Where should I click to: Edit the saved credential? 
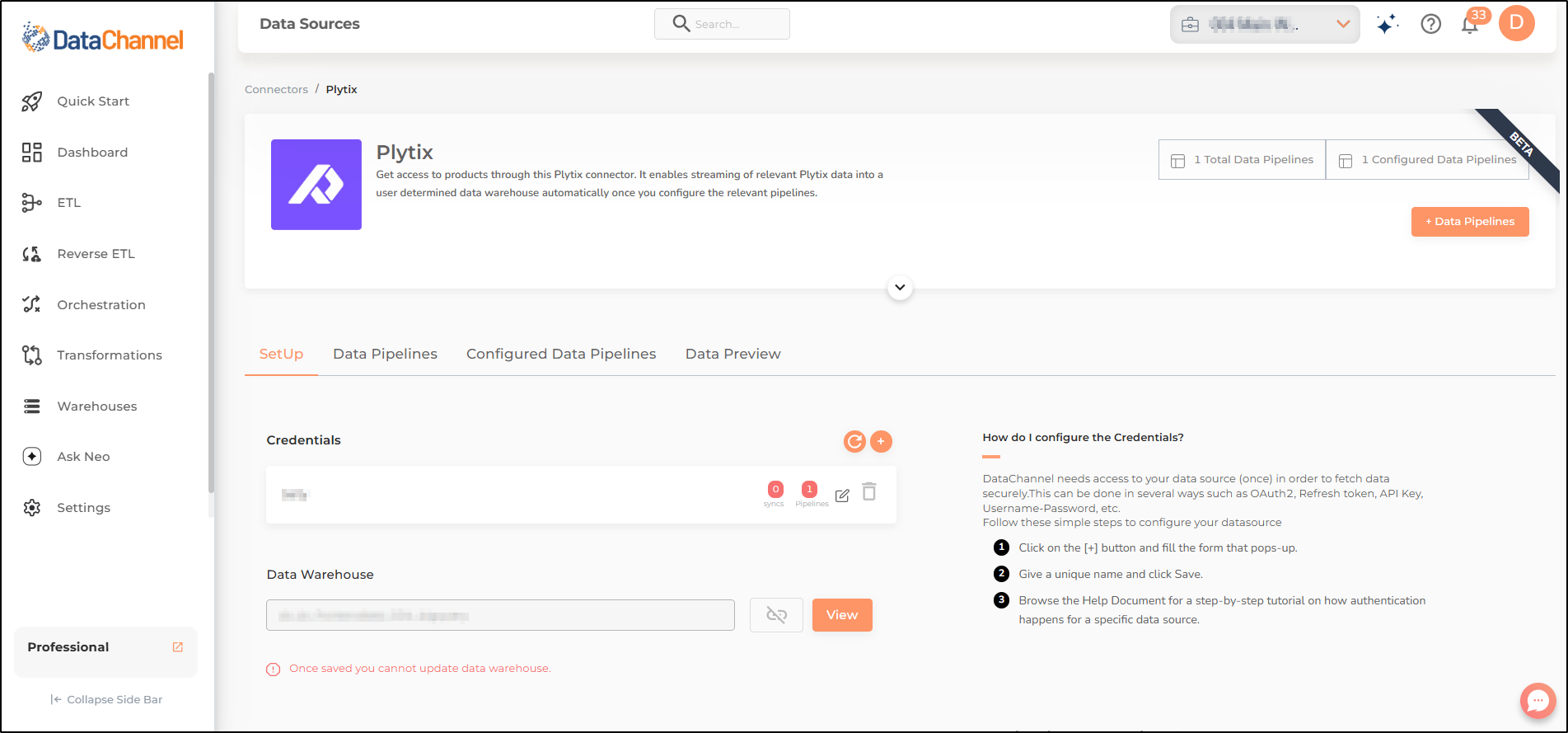click(842, 496)
